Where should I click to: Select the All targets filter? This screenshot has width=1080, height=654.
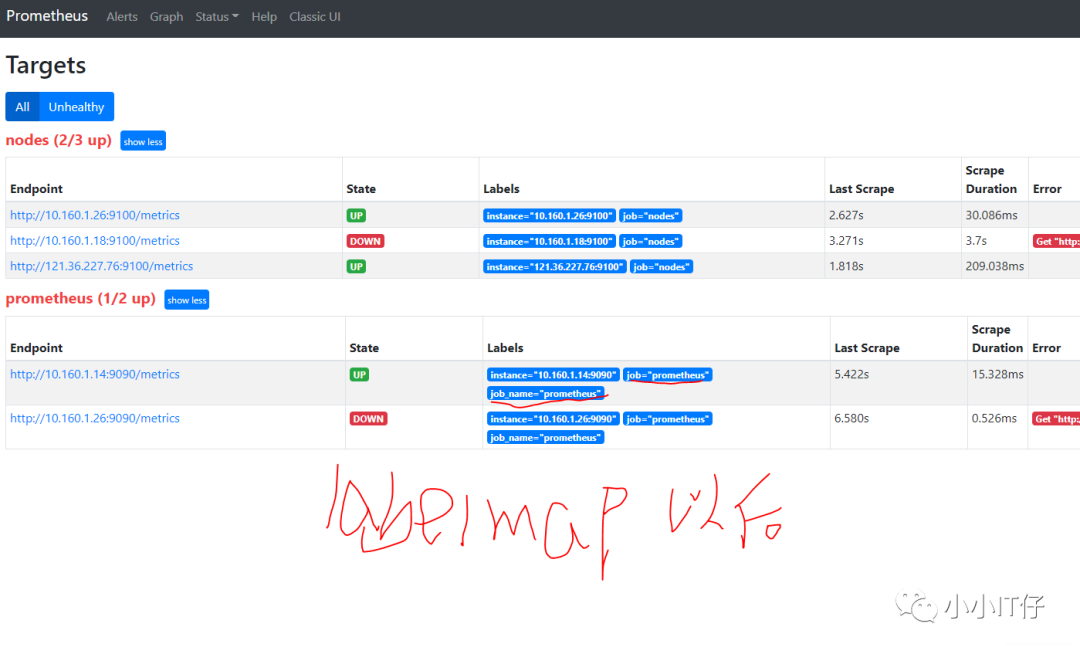coord(22,107)
